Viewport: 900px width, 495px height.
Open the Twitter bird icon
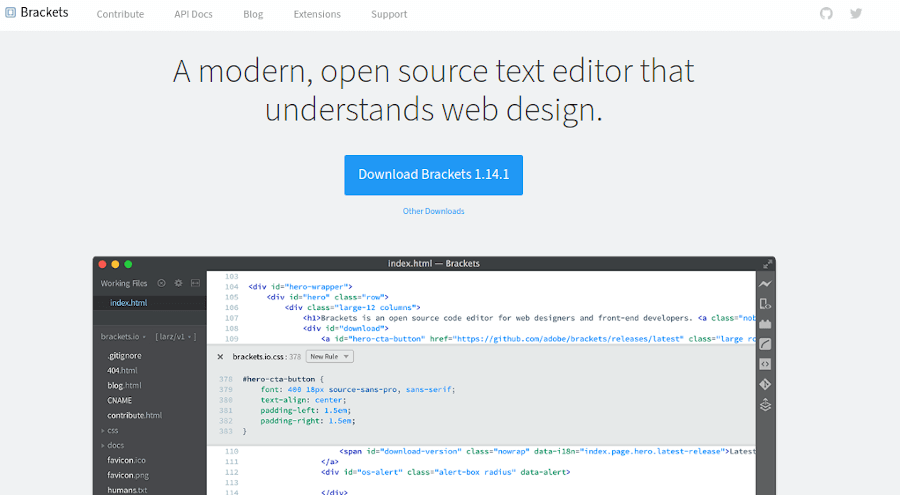(x=856, y=13)
